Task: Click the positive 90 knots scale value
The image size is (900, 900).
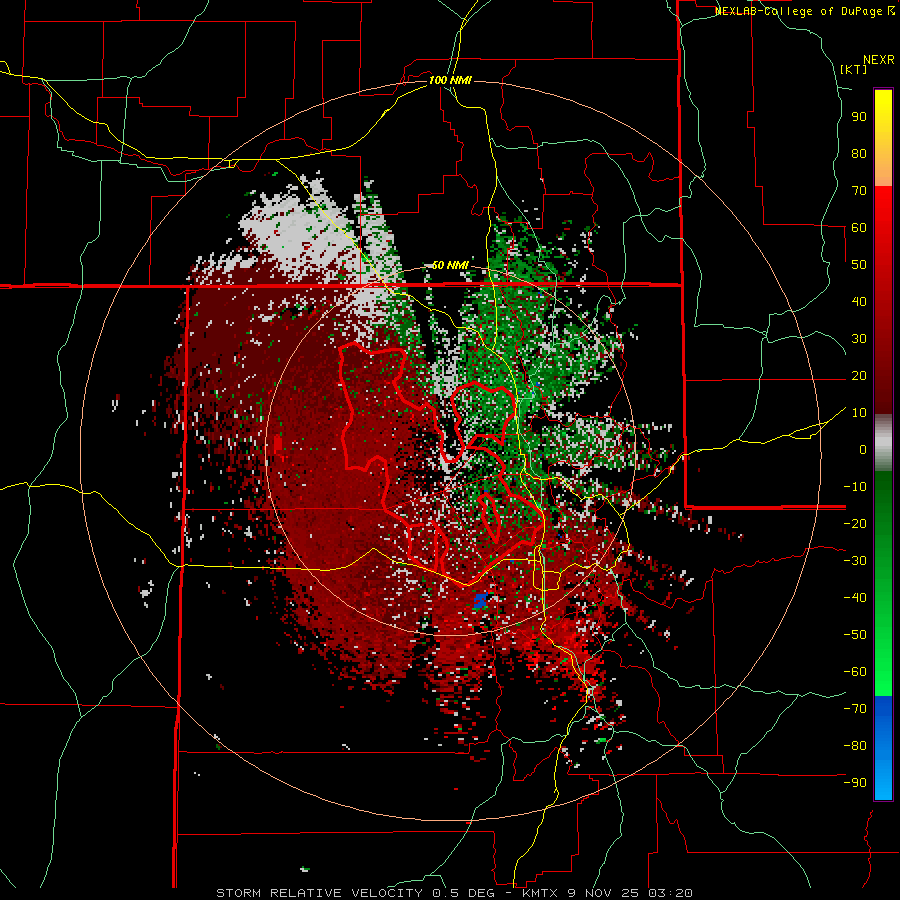Action: [859, 117]
